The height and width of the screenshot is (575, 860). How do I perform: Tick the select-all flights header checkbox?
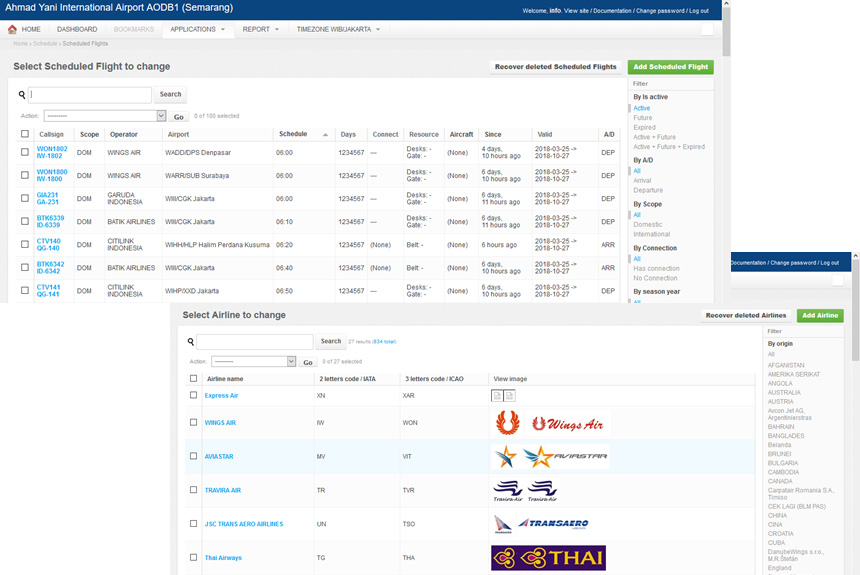coord(25,134)
